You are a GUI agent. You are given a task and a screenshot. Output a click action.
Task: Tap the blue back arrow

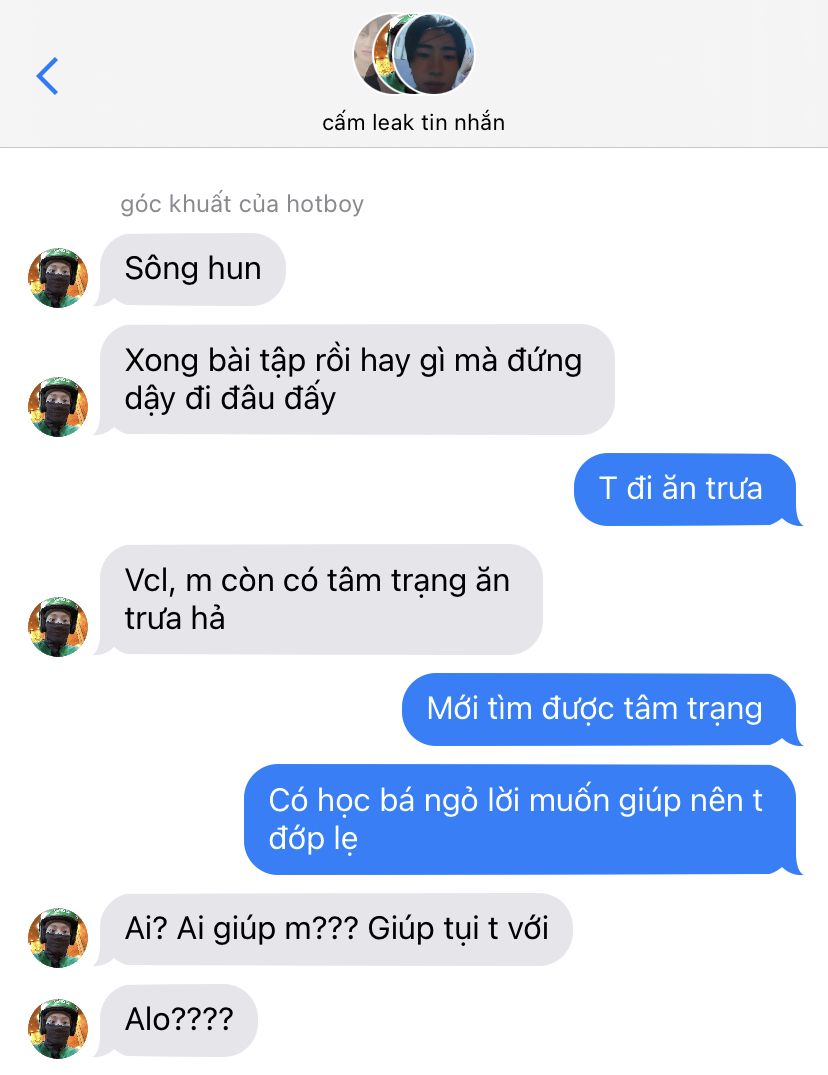(x=47, y=75)
